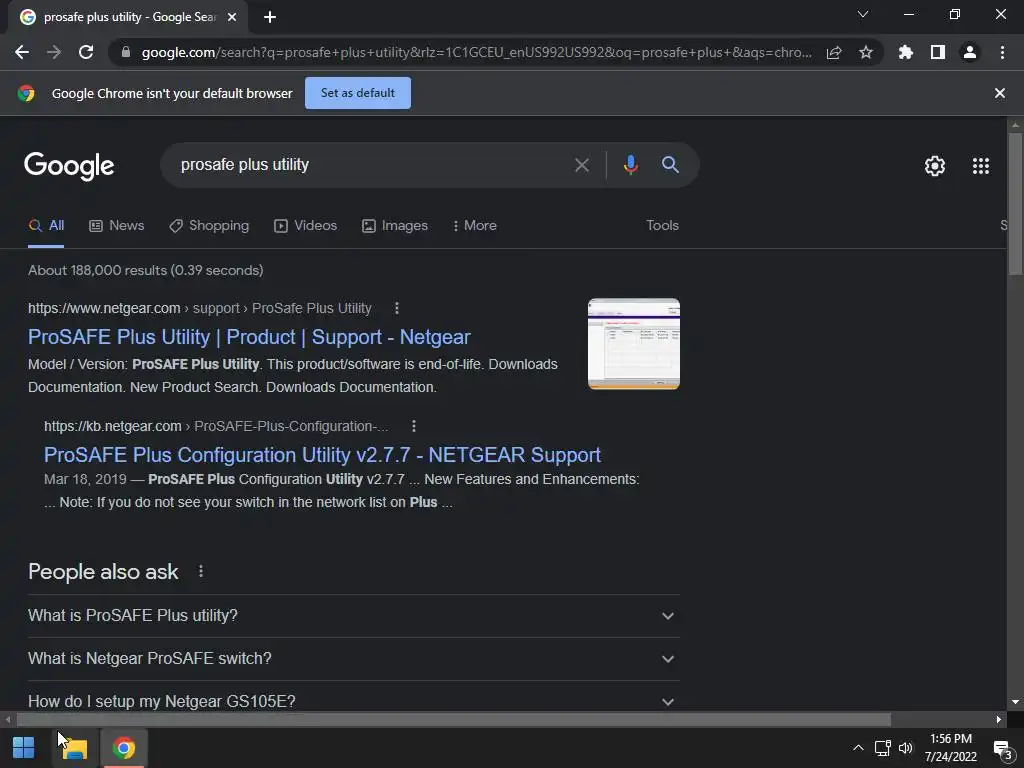The height and width of the screenshot is (768, 1024).
Task: Open the taskbar clock and date
Action: pos(951,748)
